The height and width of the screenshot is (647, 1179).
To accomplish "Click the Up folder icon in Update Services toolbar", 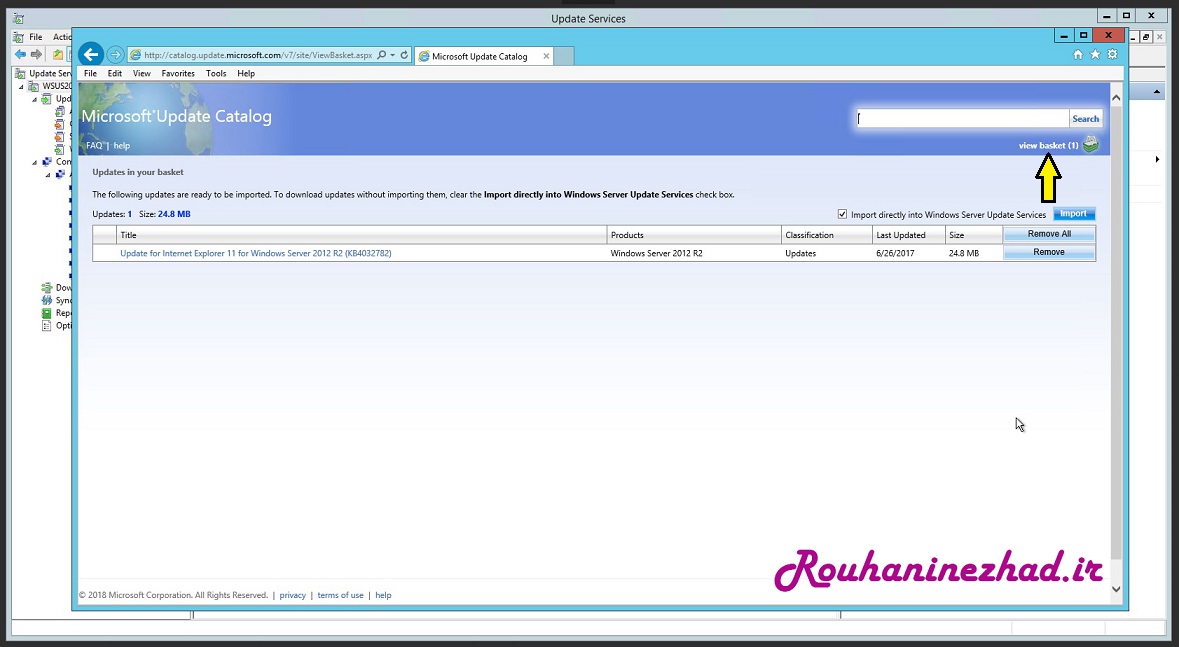I will tap(58, 54).
